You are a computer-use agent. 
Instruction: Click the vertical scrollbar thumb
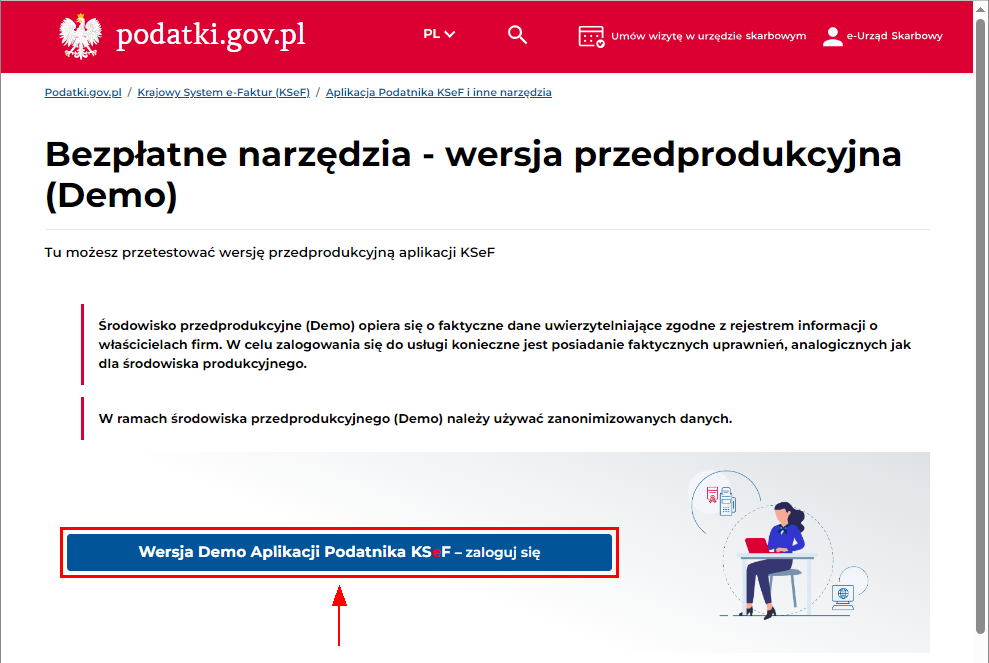[981, 330]
